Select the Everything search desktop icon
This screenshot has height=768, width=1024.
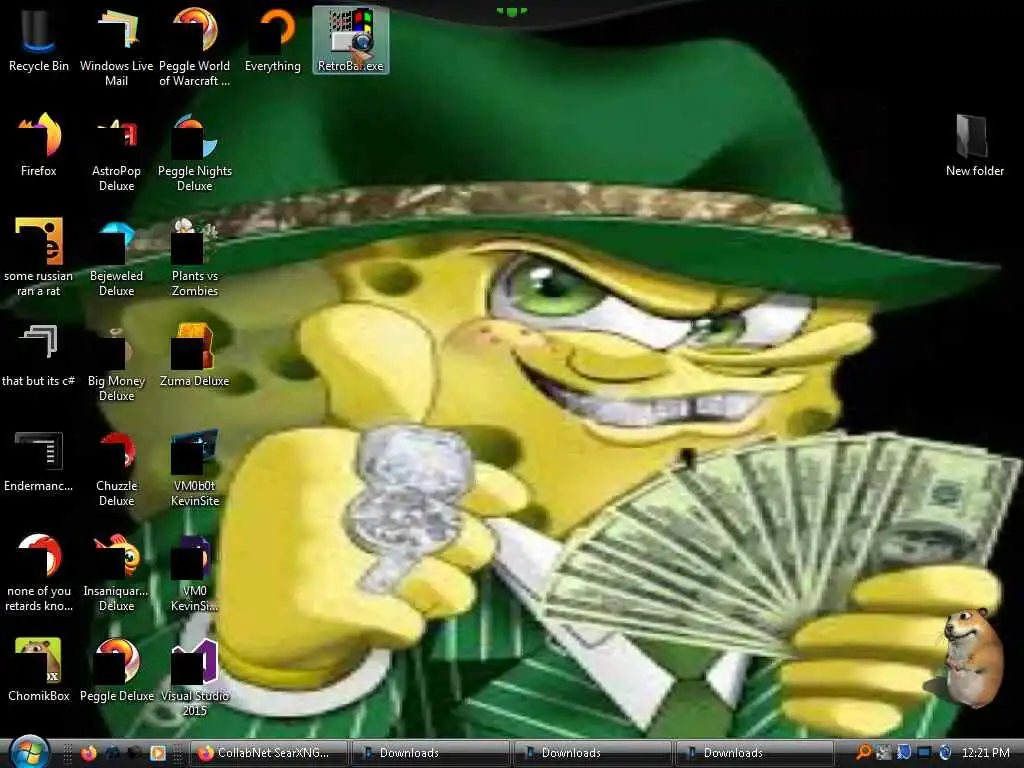(x=273, y=40)
